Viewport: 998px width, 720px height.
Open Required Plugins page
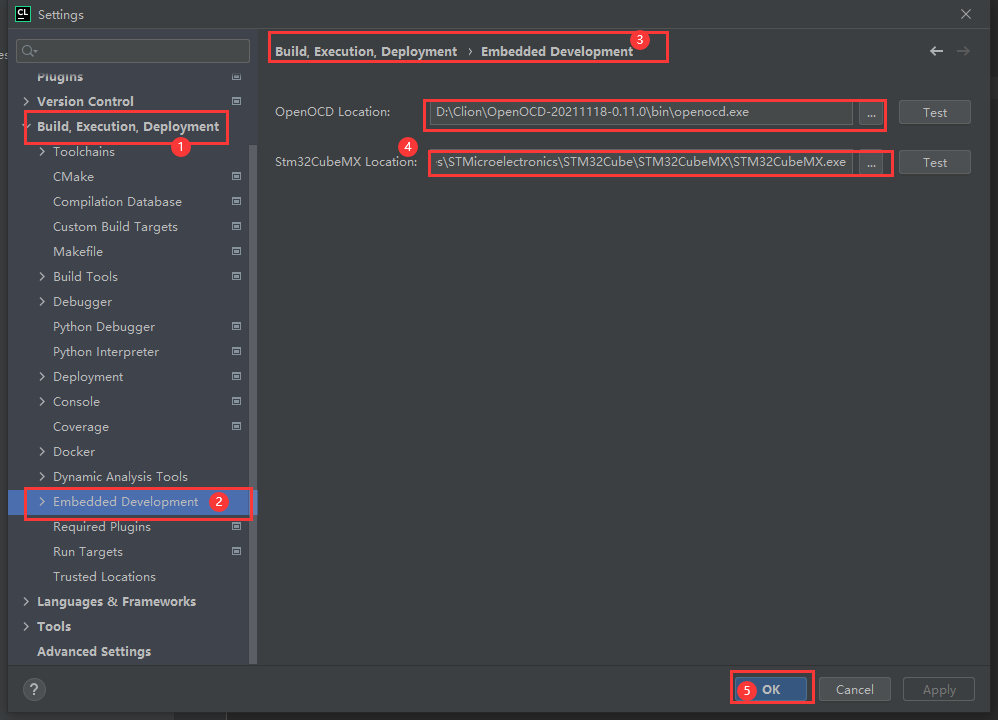click(x=102, y=526)
